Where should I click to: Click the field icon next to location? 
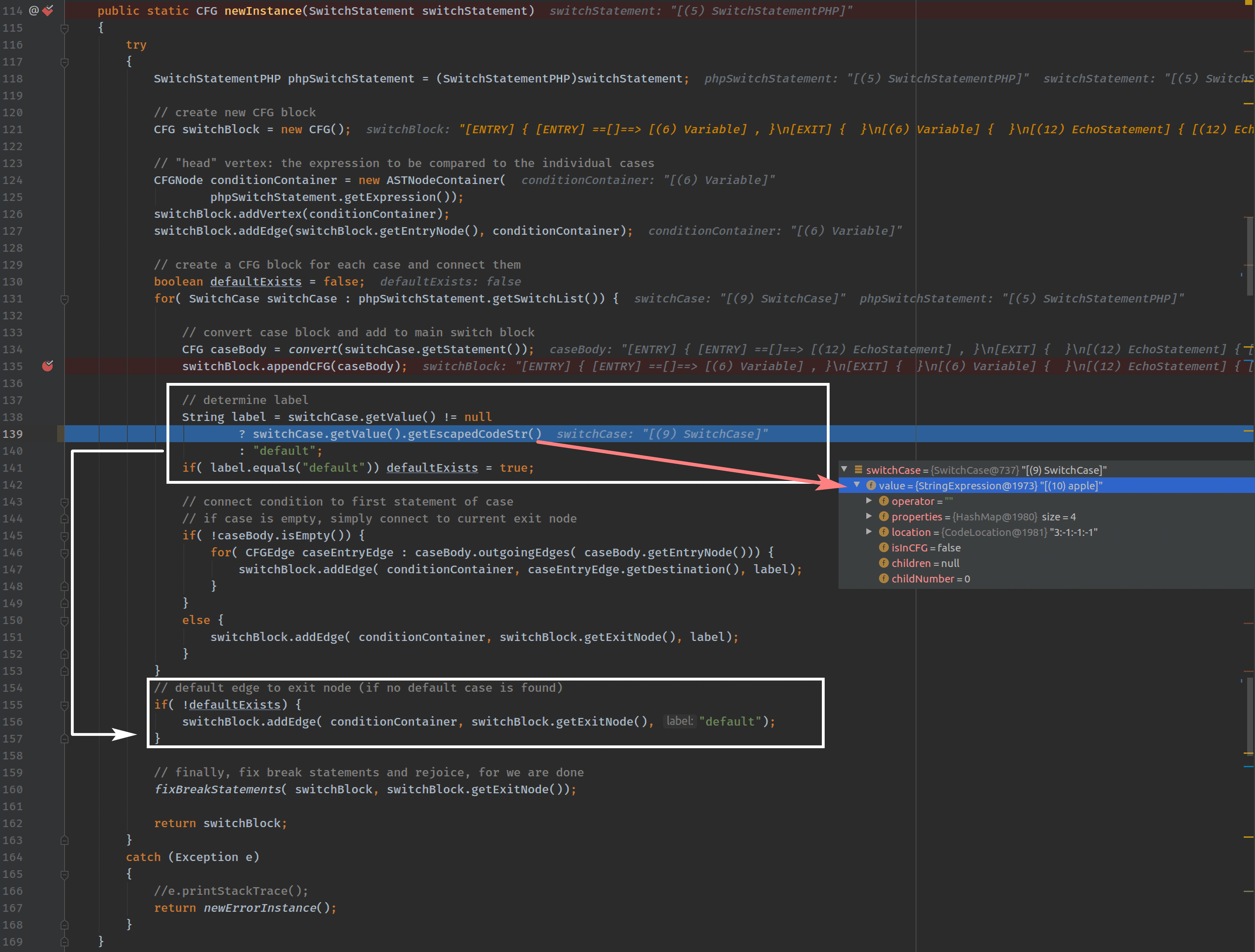884,532
